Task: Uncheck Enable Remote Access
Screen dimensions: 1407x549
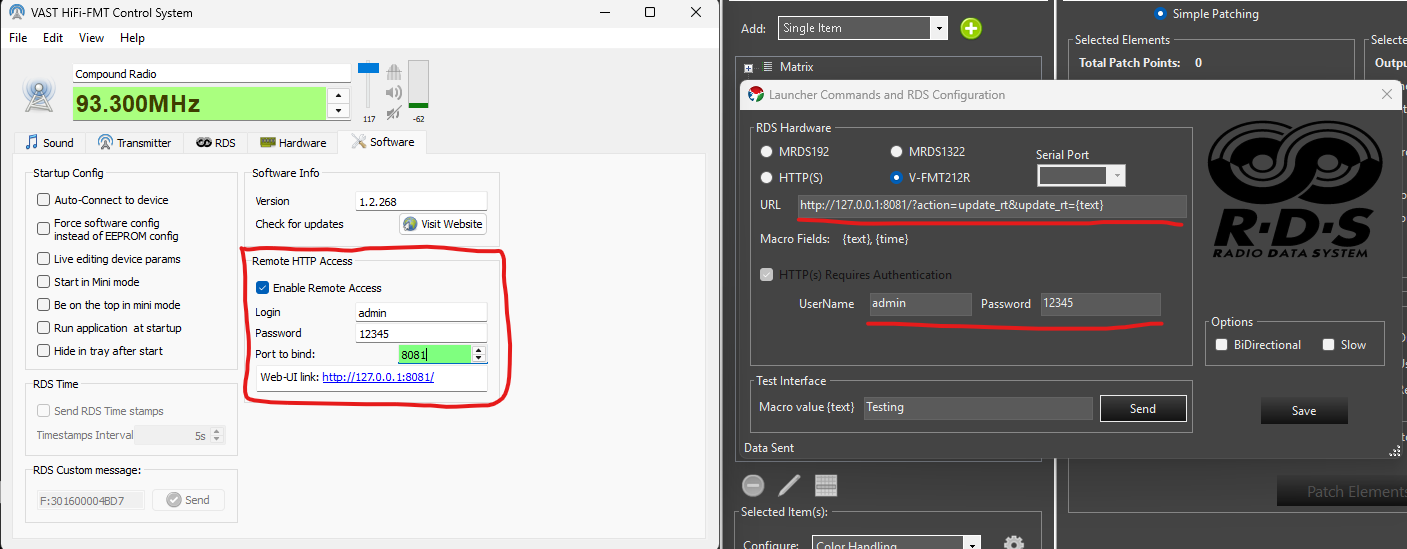Action: pyautogui.click(x=263, y=288)
